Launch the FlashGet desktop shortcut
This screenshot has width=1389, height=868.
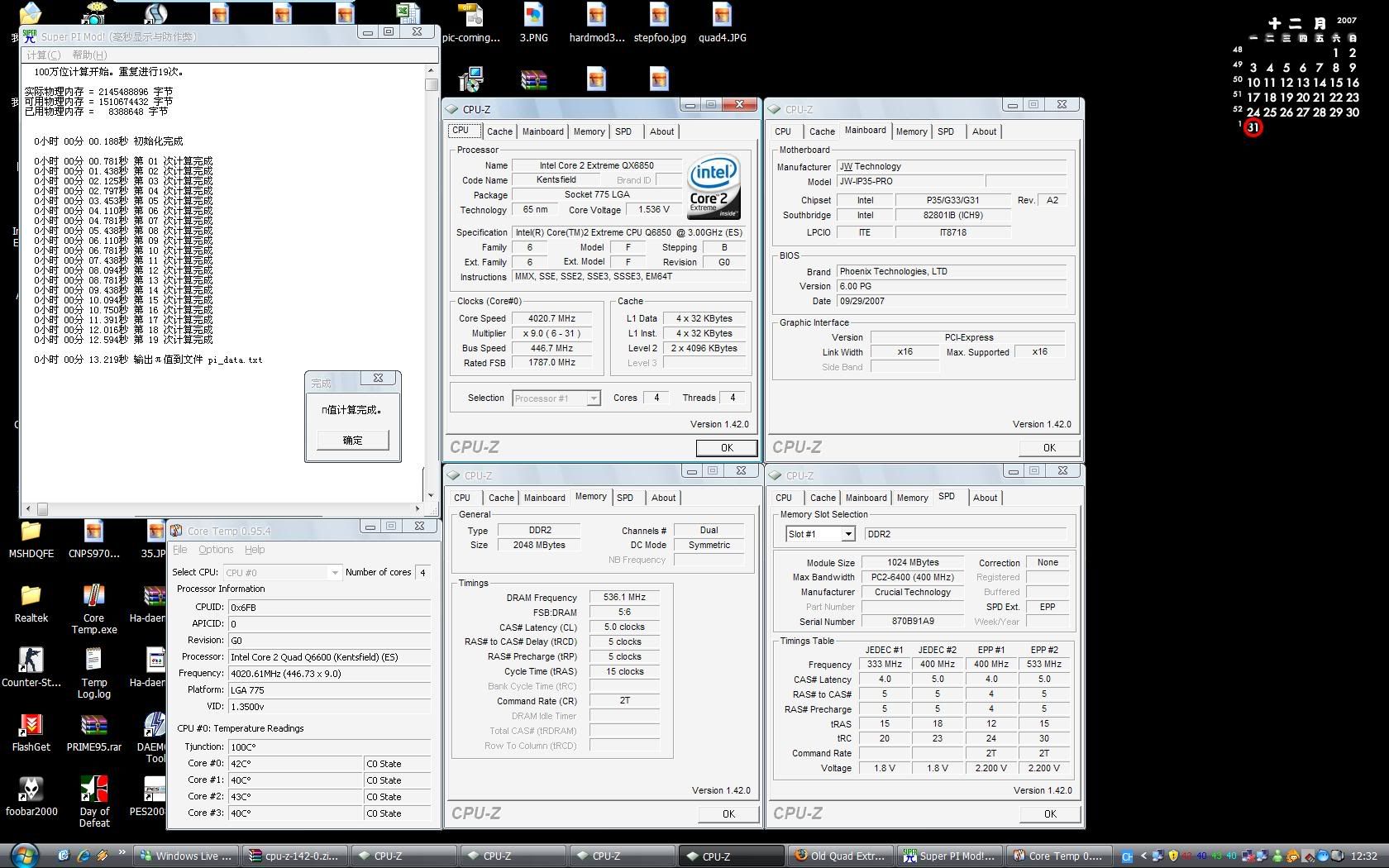31,732
